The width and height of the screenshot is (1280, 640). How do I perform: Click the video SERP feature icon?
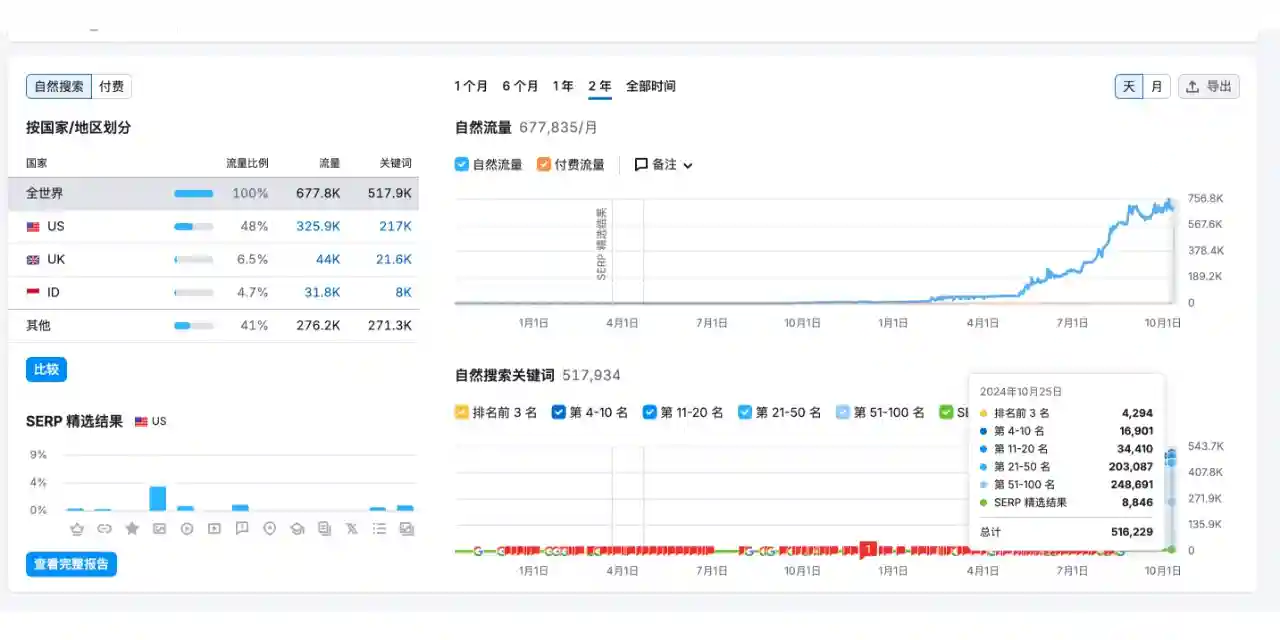click(186, 528)
